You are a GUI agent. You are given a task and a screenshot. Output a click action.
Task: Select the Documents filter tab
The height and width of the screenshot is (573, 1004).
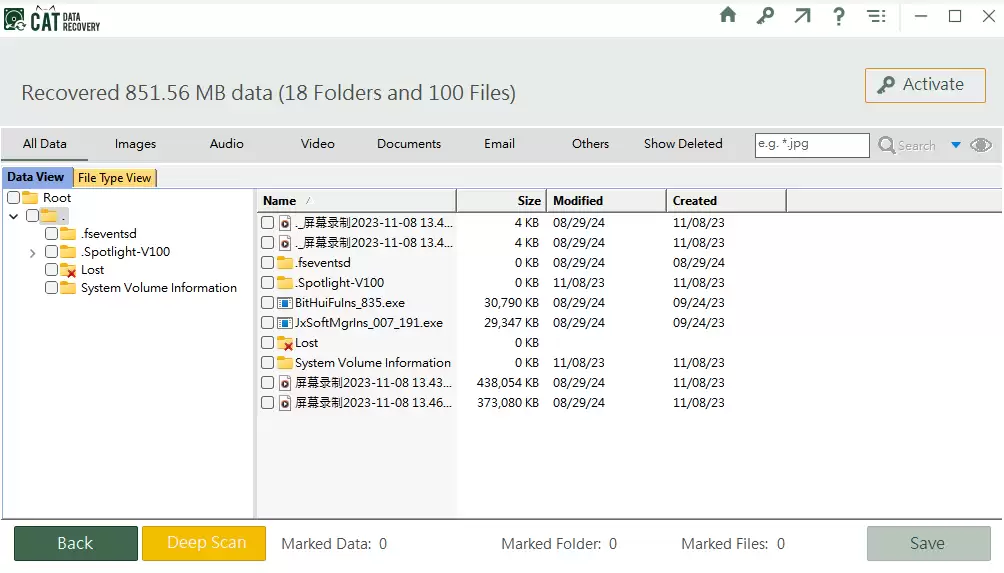coord(408,144)
